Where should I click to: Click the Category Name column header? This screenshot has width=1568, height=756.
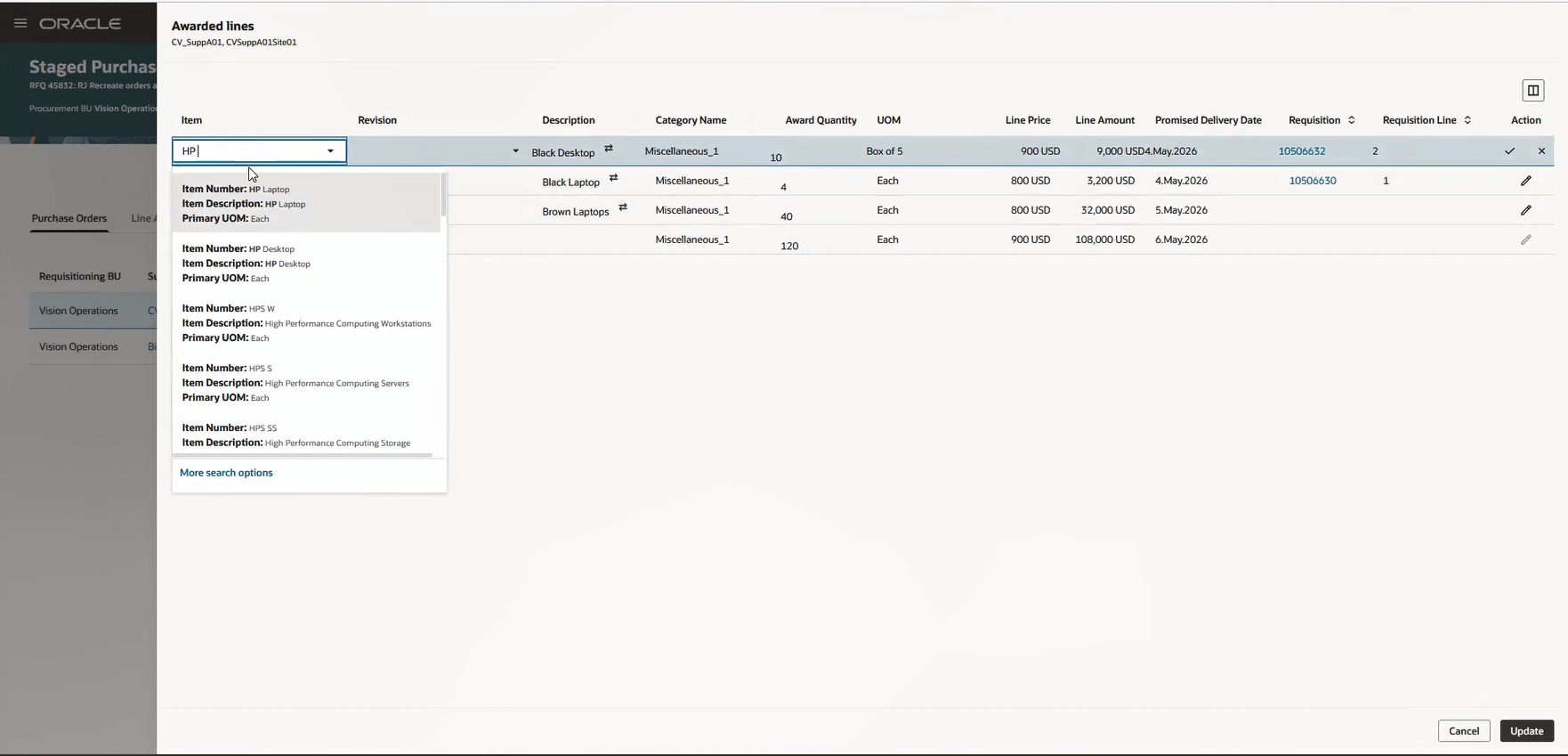pyautogui.click(x=691, y=120)
